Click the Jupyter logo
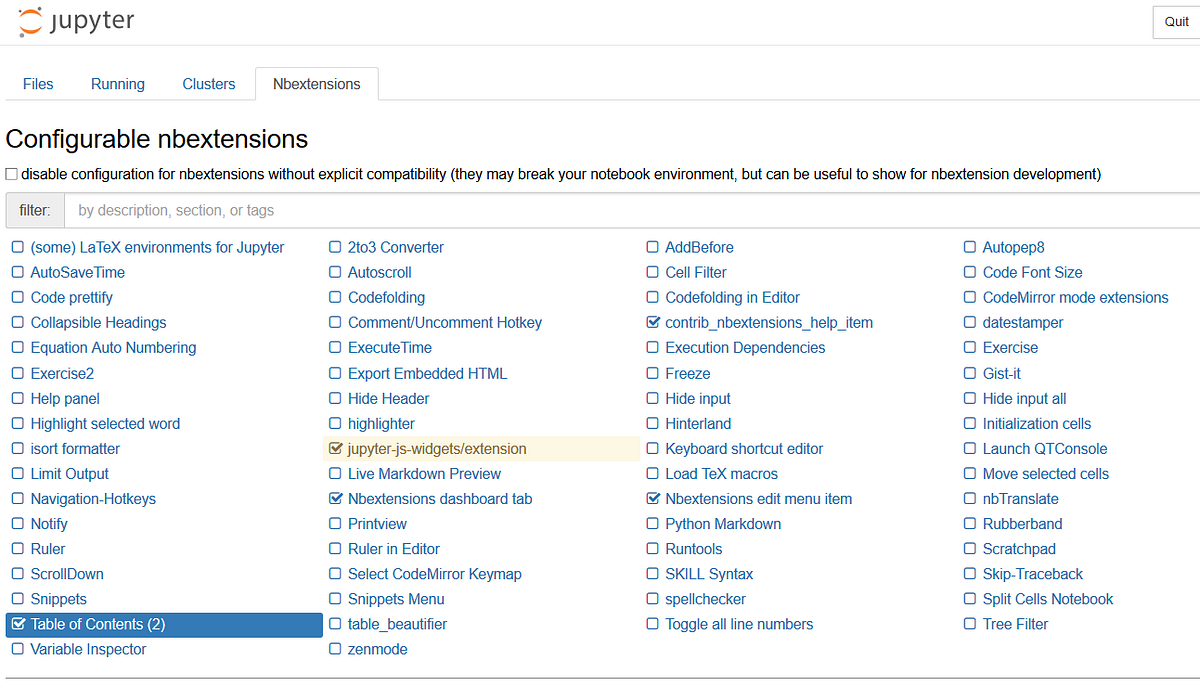1200x688 pixels. coord(75,21)
